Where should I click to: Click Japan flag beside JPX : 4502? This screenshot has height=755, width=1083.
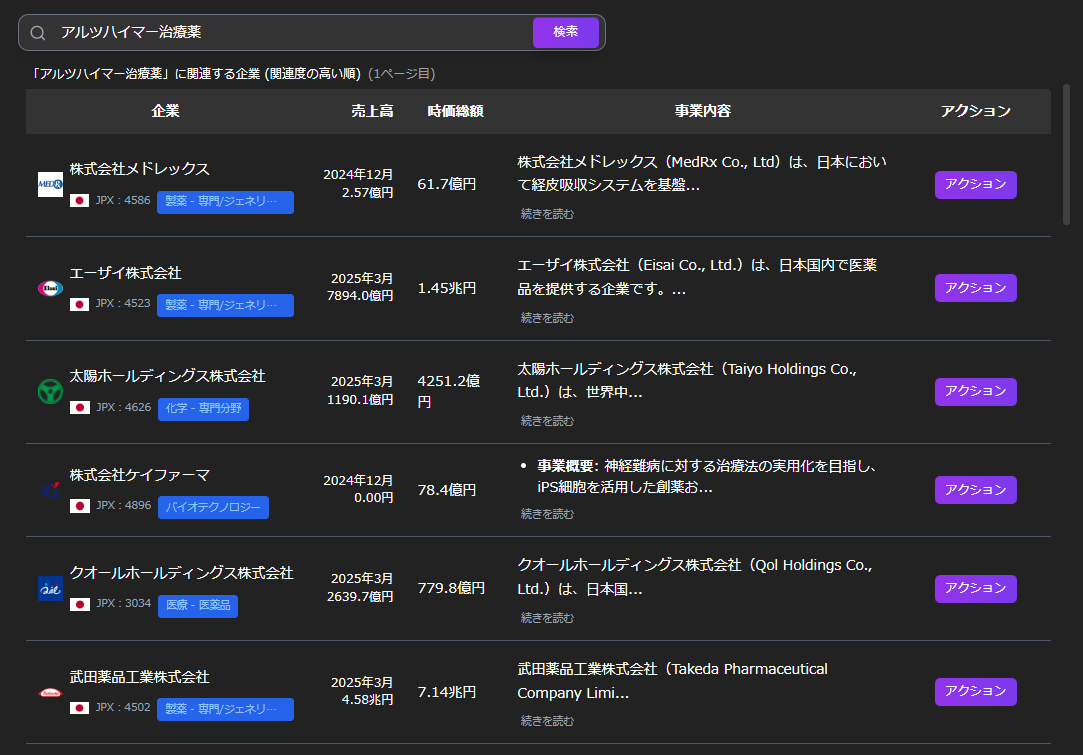click(x=79, y=708)
